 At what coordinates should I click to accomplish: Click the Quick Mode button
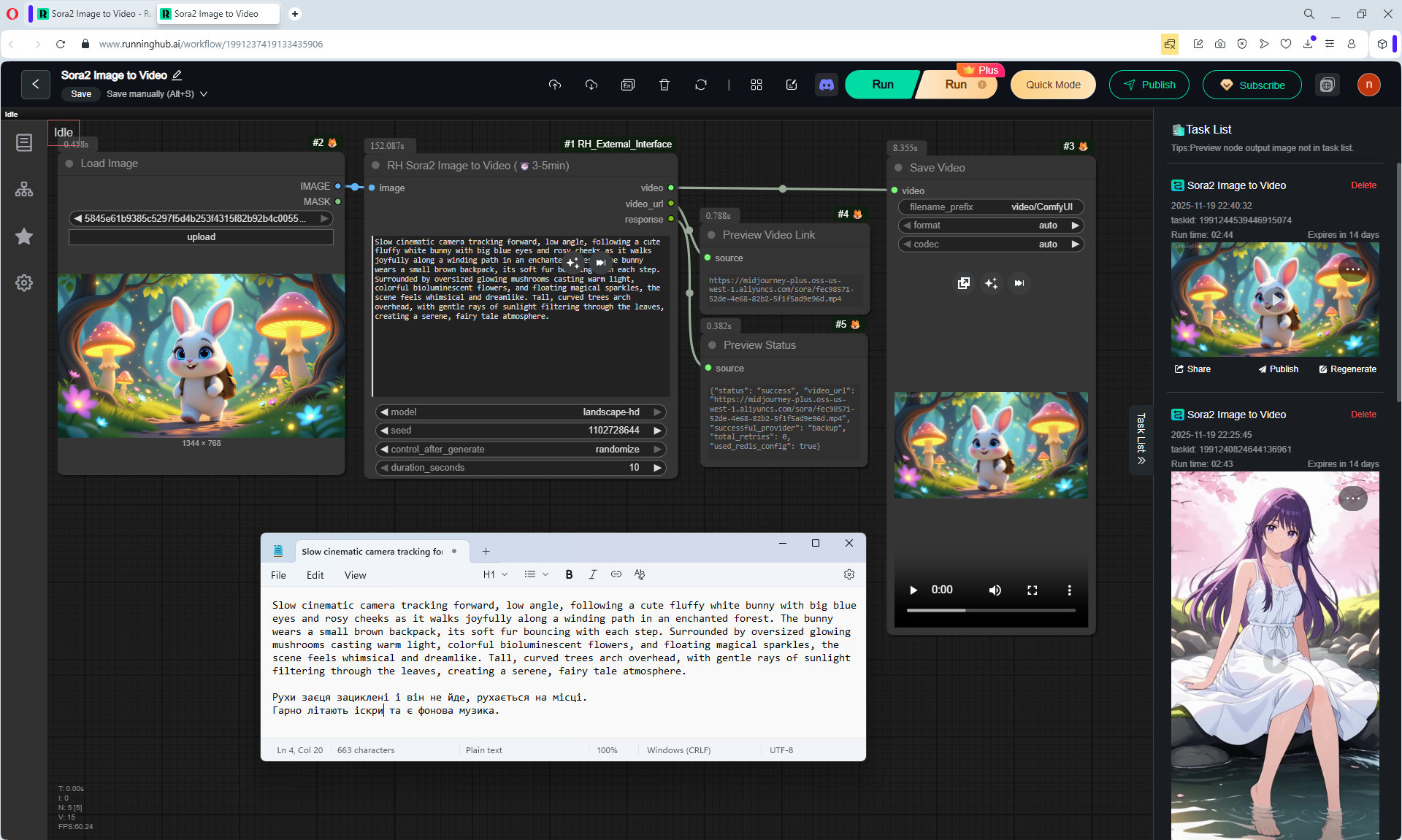click(1053, 85)
